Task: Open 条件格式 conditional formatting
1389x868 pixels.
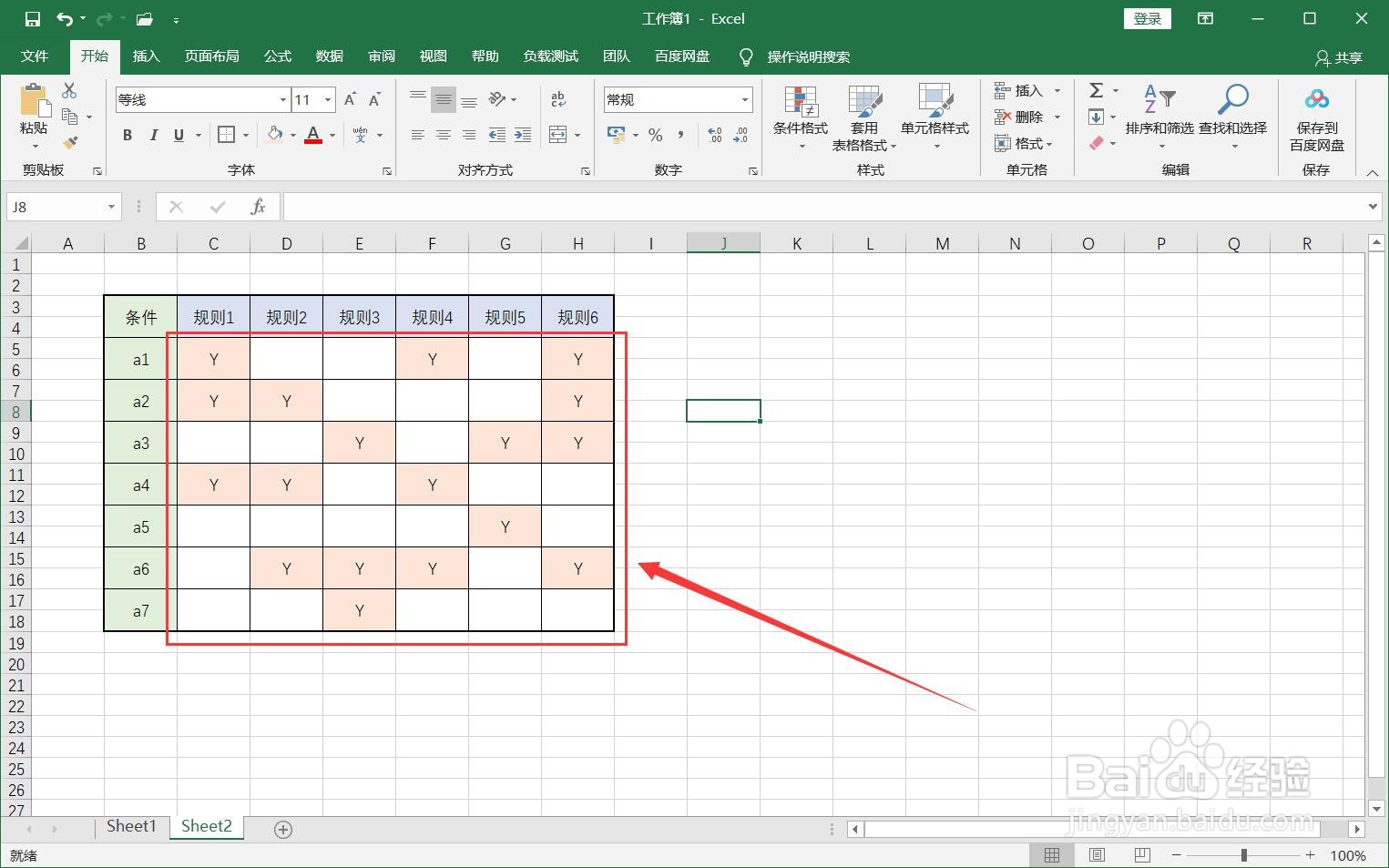Action: (801, 118)
